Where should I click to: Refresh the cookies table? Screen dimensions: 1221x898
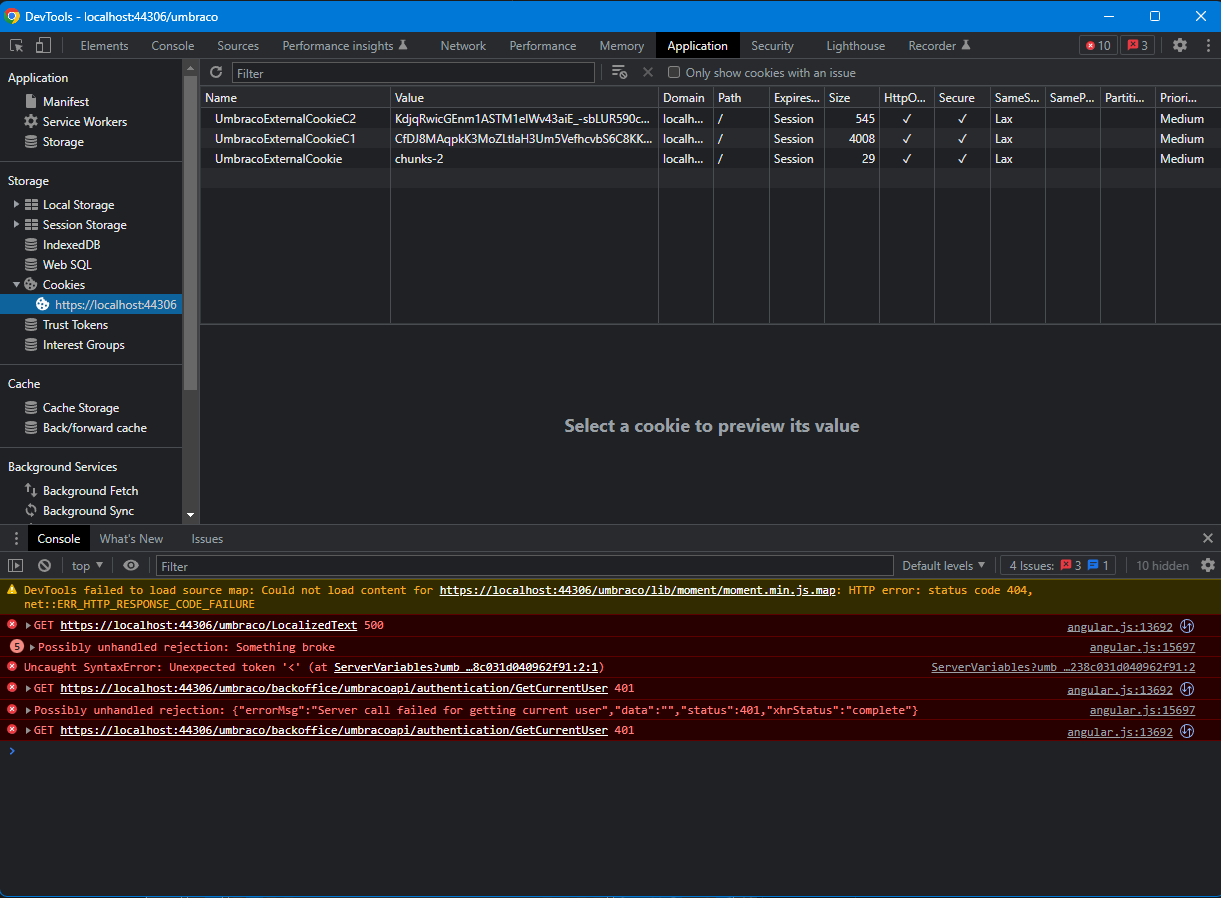(x=216, y=72)
